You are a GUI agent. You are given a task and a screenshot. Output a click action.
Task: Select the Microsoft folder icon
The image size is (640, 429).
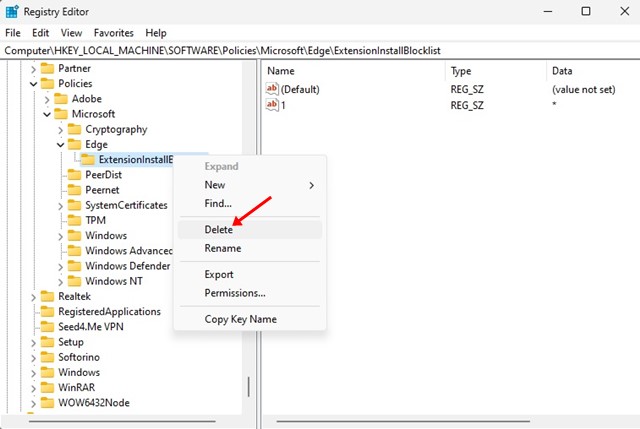coord(61,114)
